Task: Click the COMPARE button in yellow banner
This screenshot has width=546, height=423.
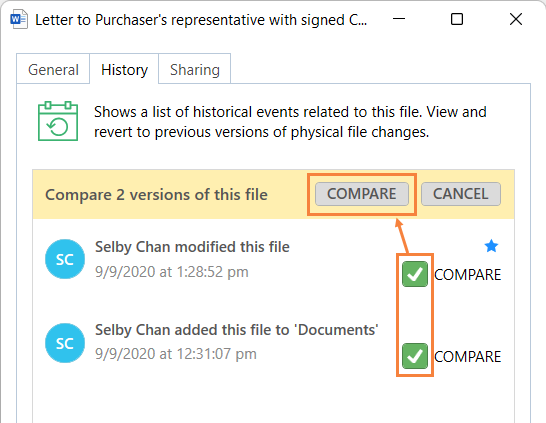Action: point(362,194)
